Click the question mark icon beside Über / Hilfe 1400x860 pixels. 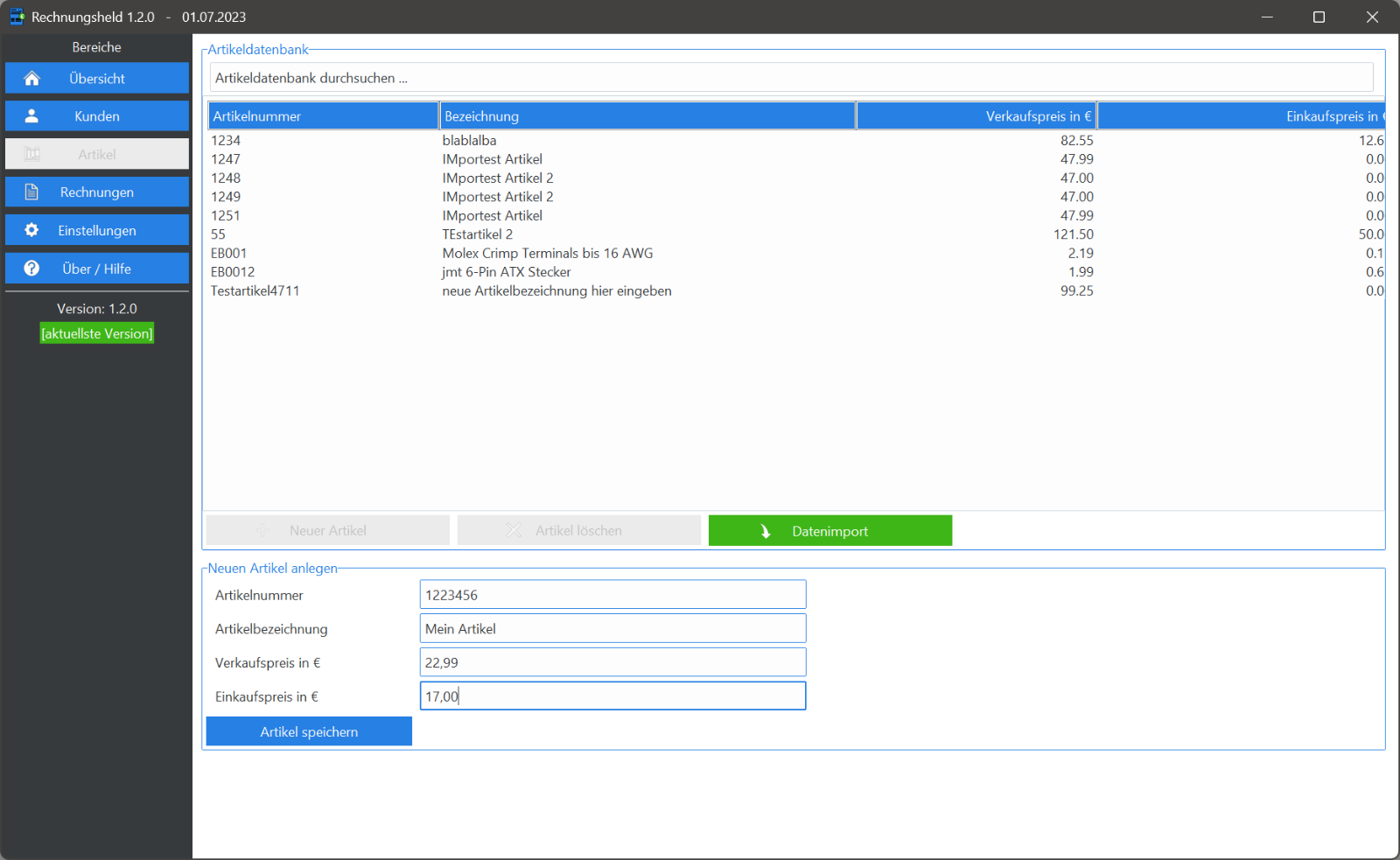coord(32,269)
